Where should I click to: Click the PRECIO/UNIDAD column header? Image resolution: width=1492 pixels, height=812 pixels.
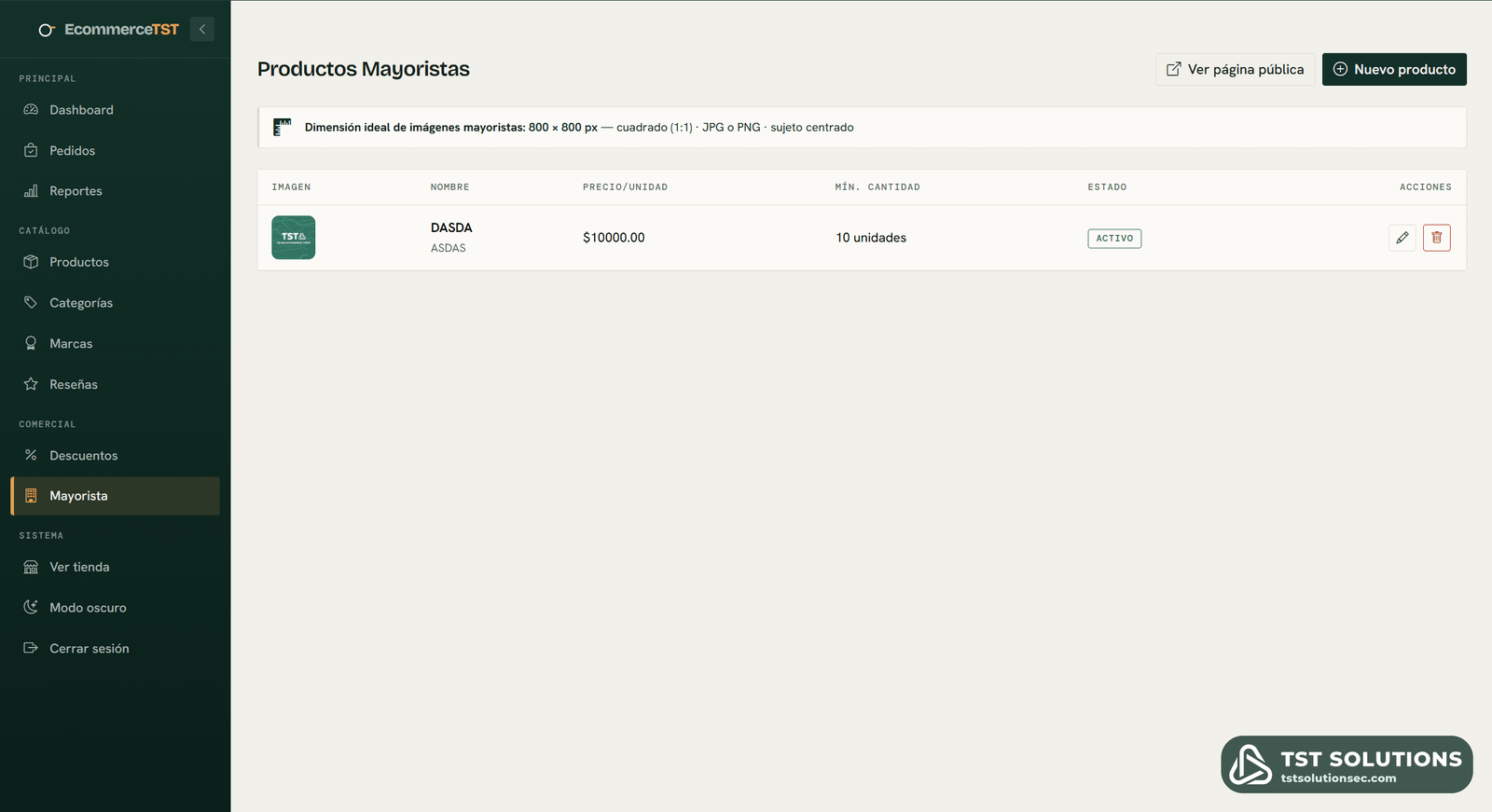625,187
